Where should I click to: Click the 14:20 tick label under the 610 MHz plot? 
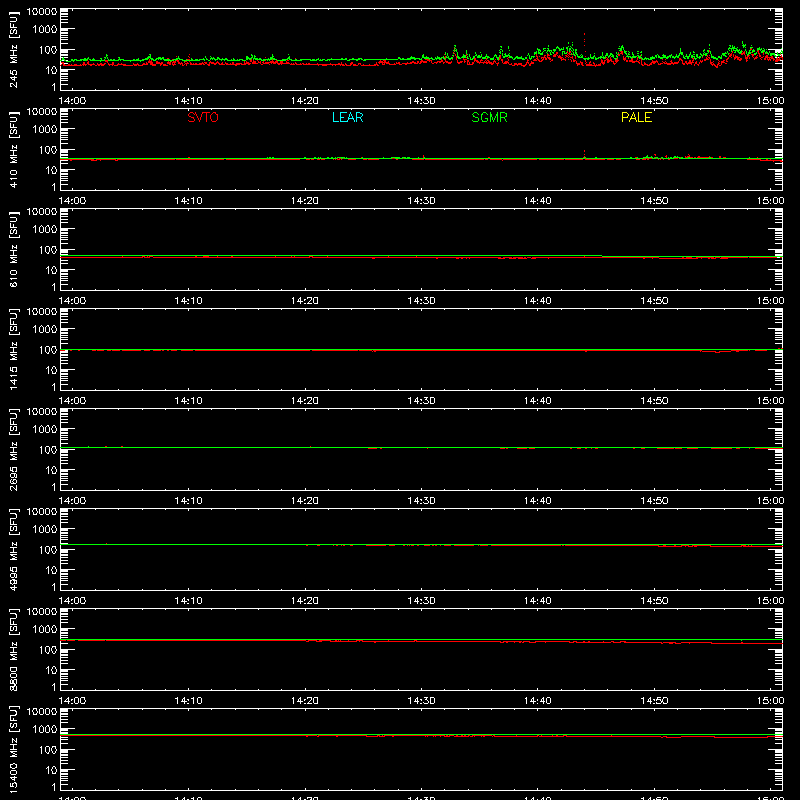coord(305,301)
